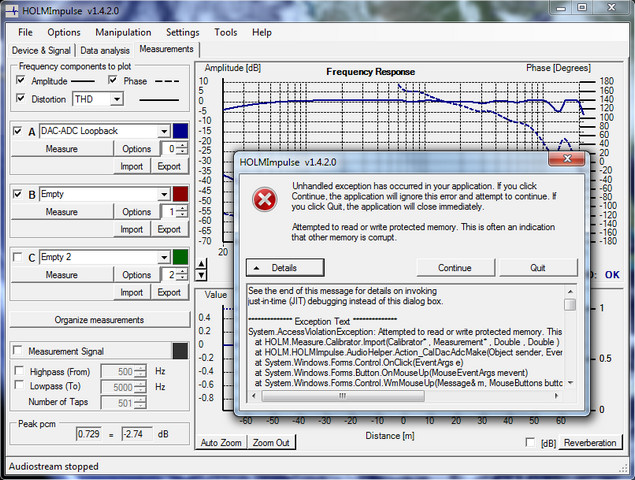Open the Manipulation menu

pyautogui.click(x=123, y=32)
